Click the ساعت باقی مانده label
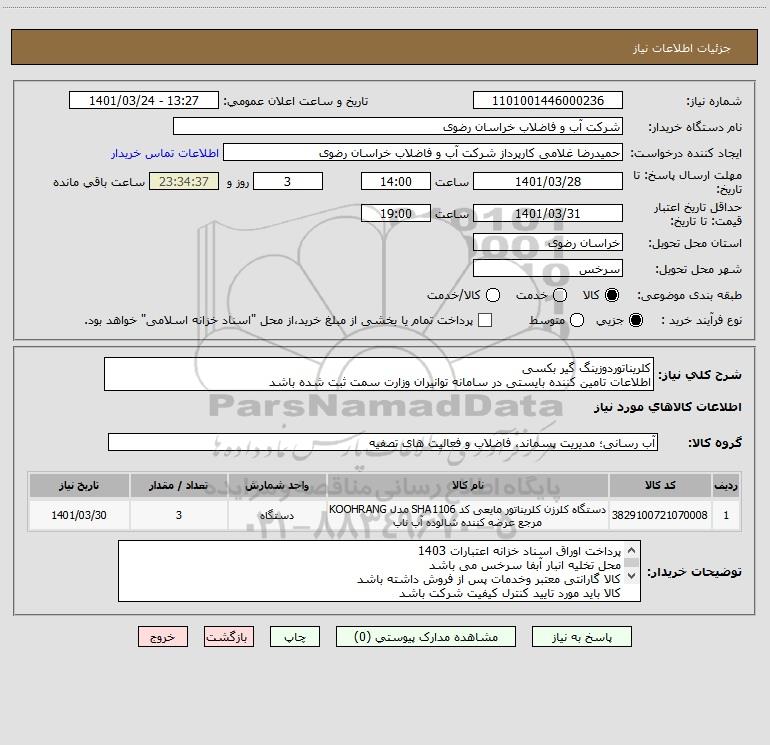This screenshot has width=770, height=745. (x=99, y=182)
